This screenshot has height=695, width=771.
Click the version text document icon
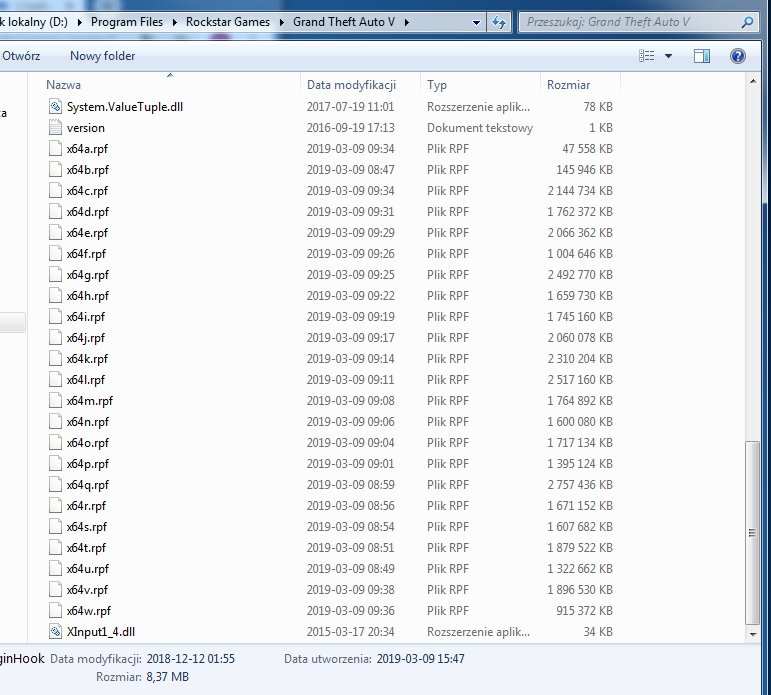[x=56, y=127]
